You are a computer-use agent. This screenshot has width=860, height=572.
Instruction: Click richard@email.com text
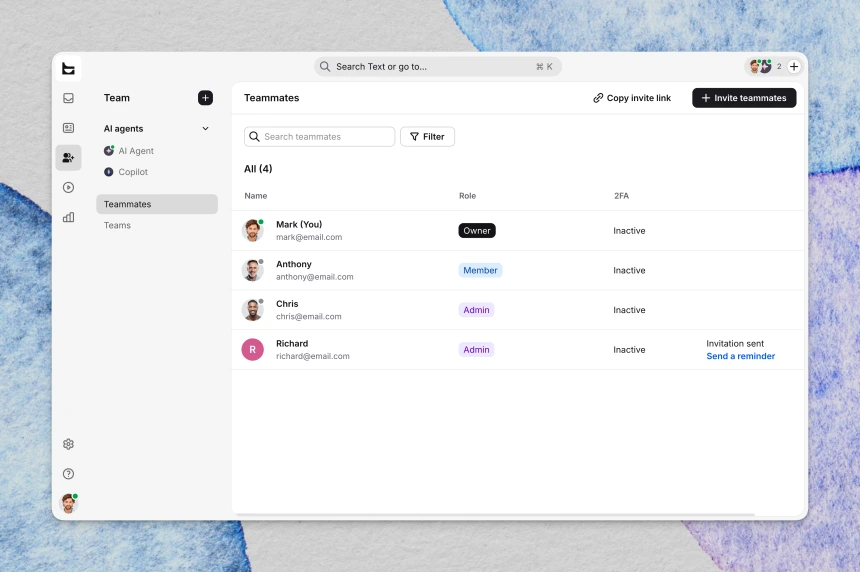click(x=313, y=356)
